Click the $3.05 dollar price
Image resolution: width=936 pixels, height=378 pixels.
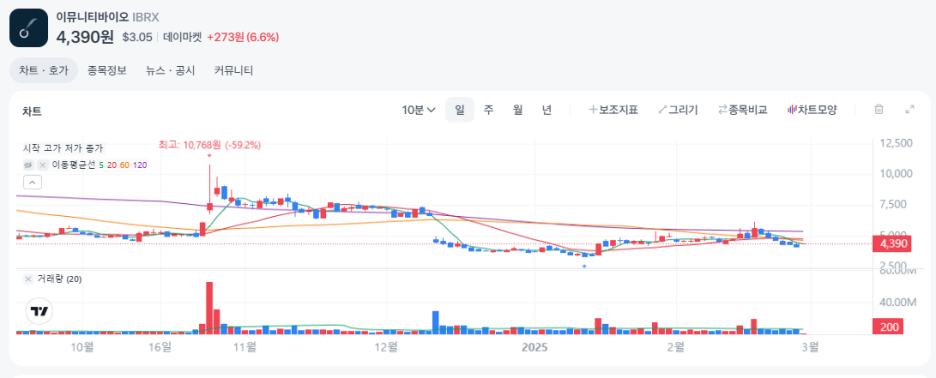pos(137,37)
